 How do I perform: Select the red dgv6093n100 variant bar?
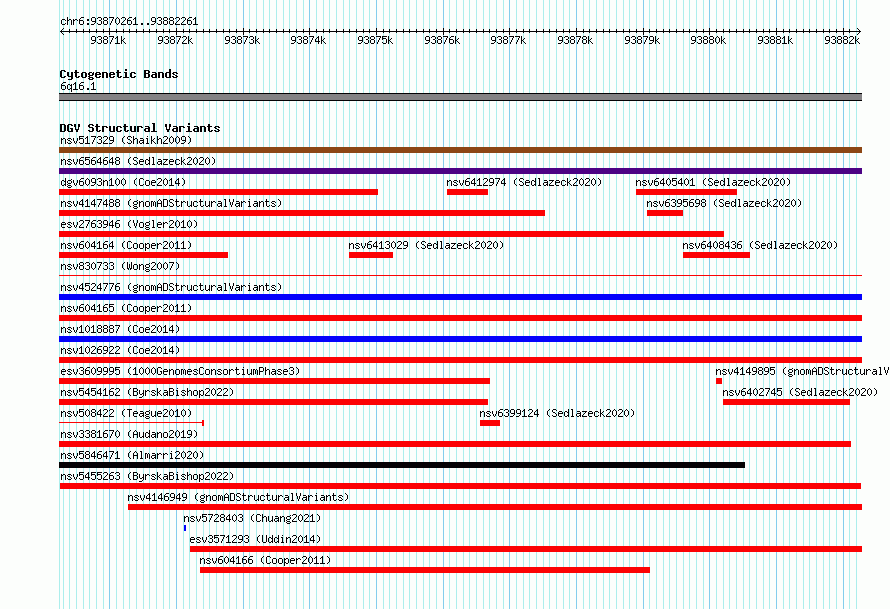point(219,192)
